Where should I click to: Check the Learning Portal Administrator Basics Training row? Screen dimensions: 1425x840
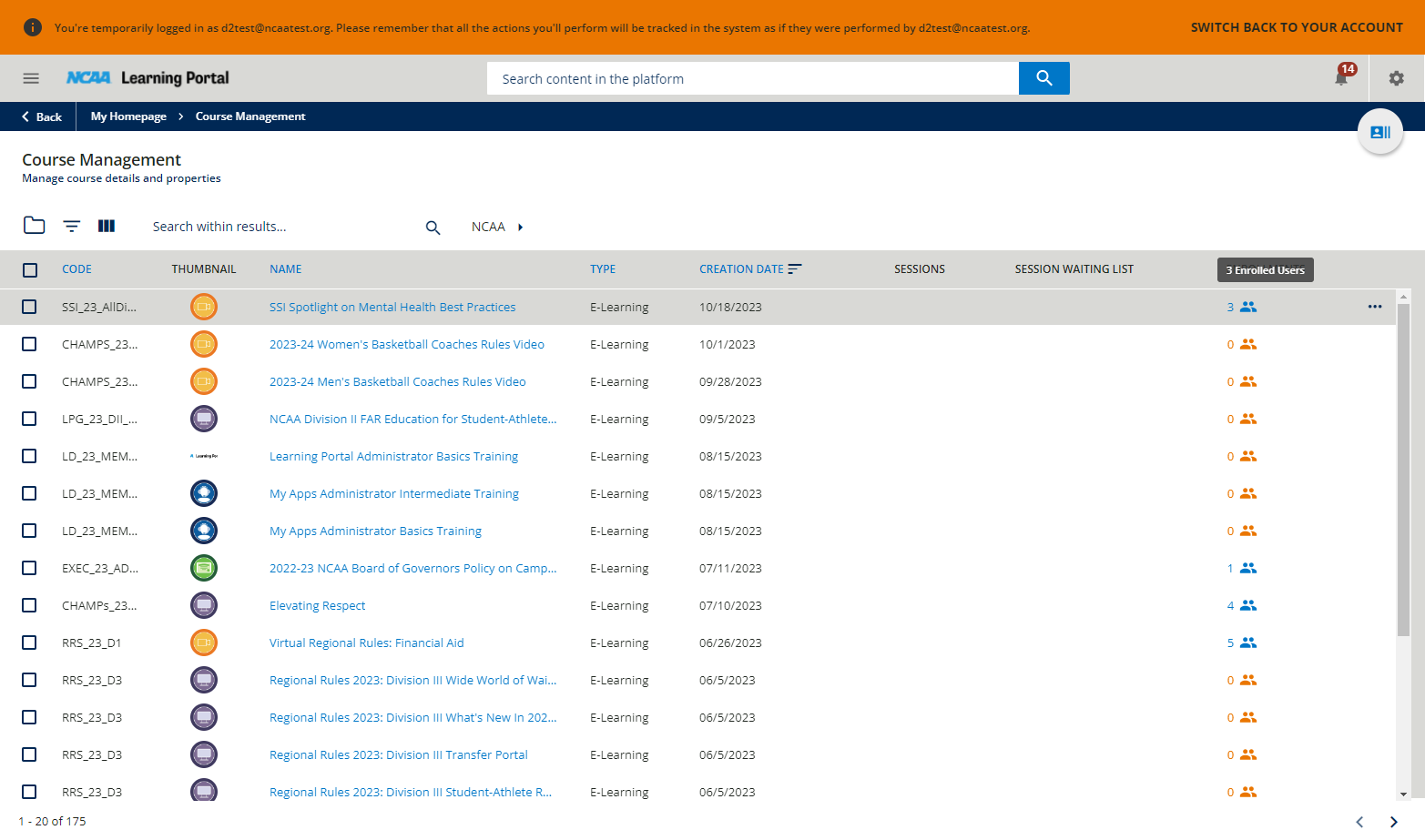point(29,456)
